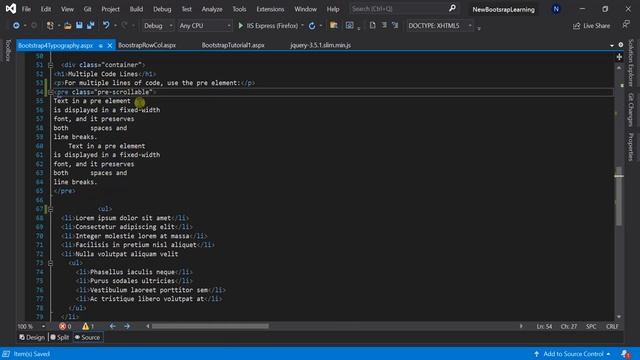Open the DOCTYPE: XHTML5 dropdown
This screenshot has height=360, width=640.
tap(440, 26)
